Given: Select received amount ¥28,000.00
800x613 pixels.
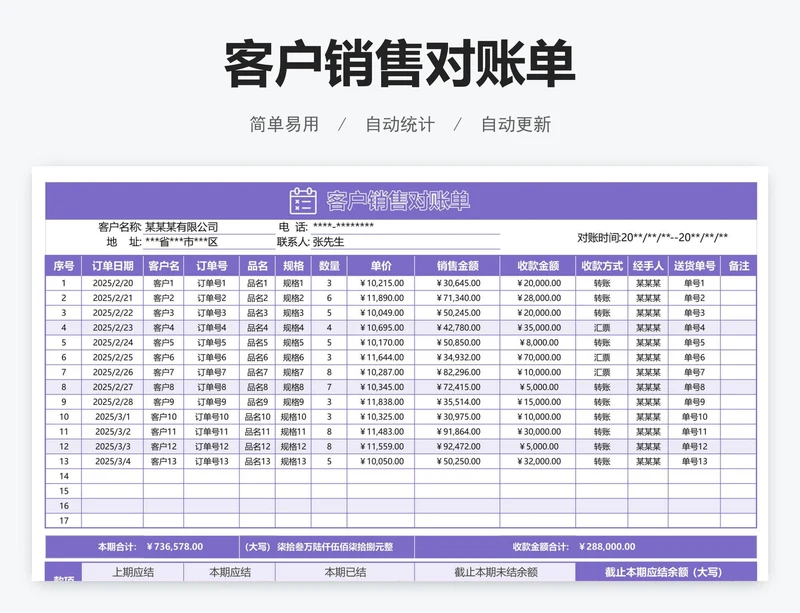Looking at the screenshot, I should click(x=539, y=298).
